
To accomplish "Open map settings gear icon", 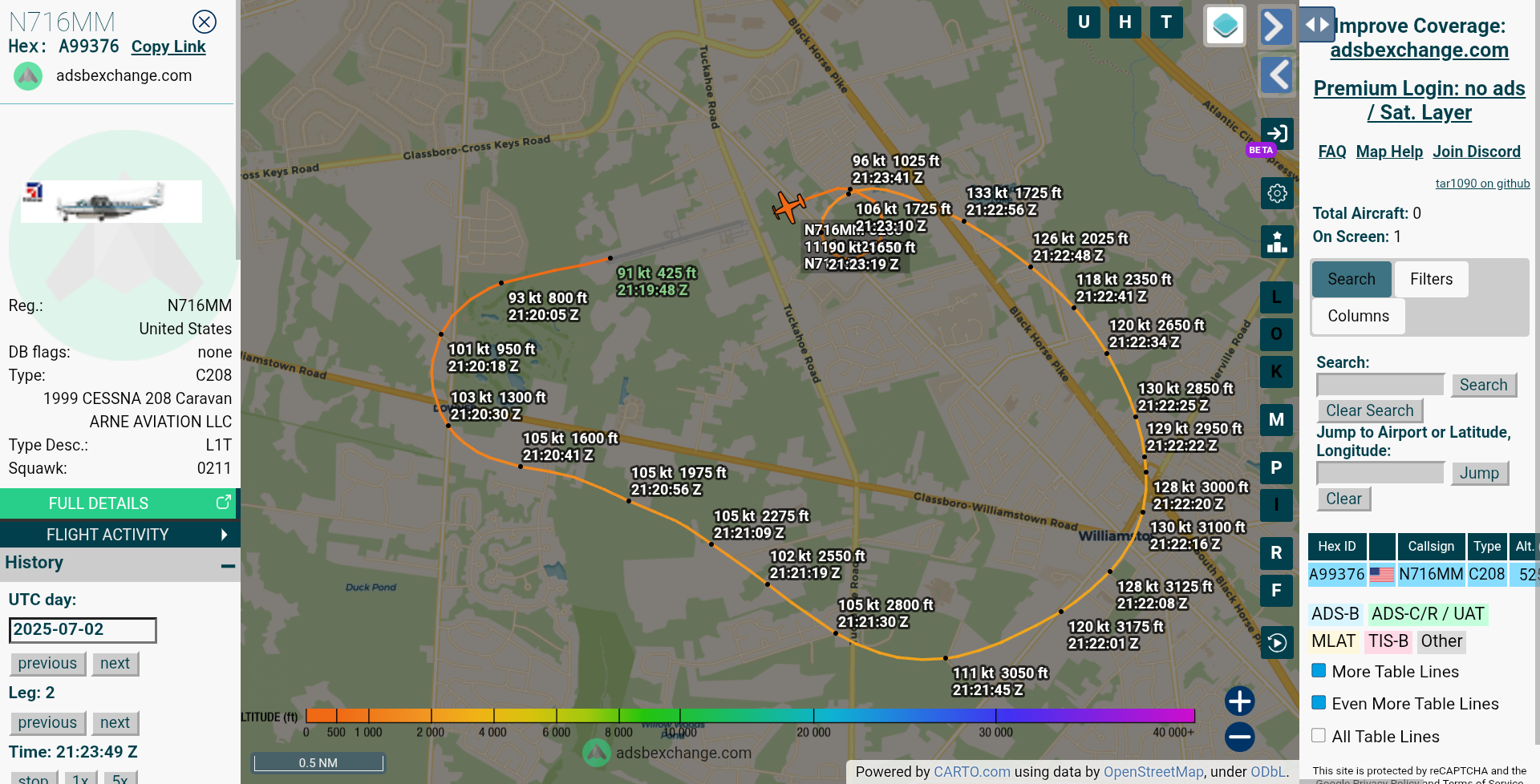I will point(1277,193).
